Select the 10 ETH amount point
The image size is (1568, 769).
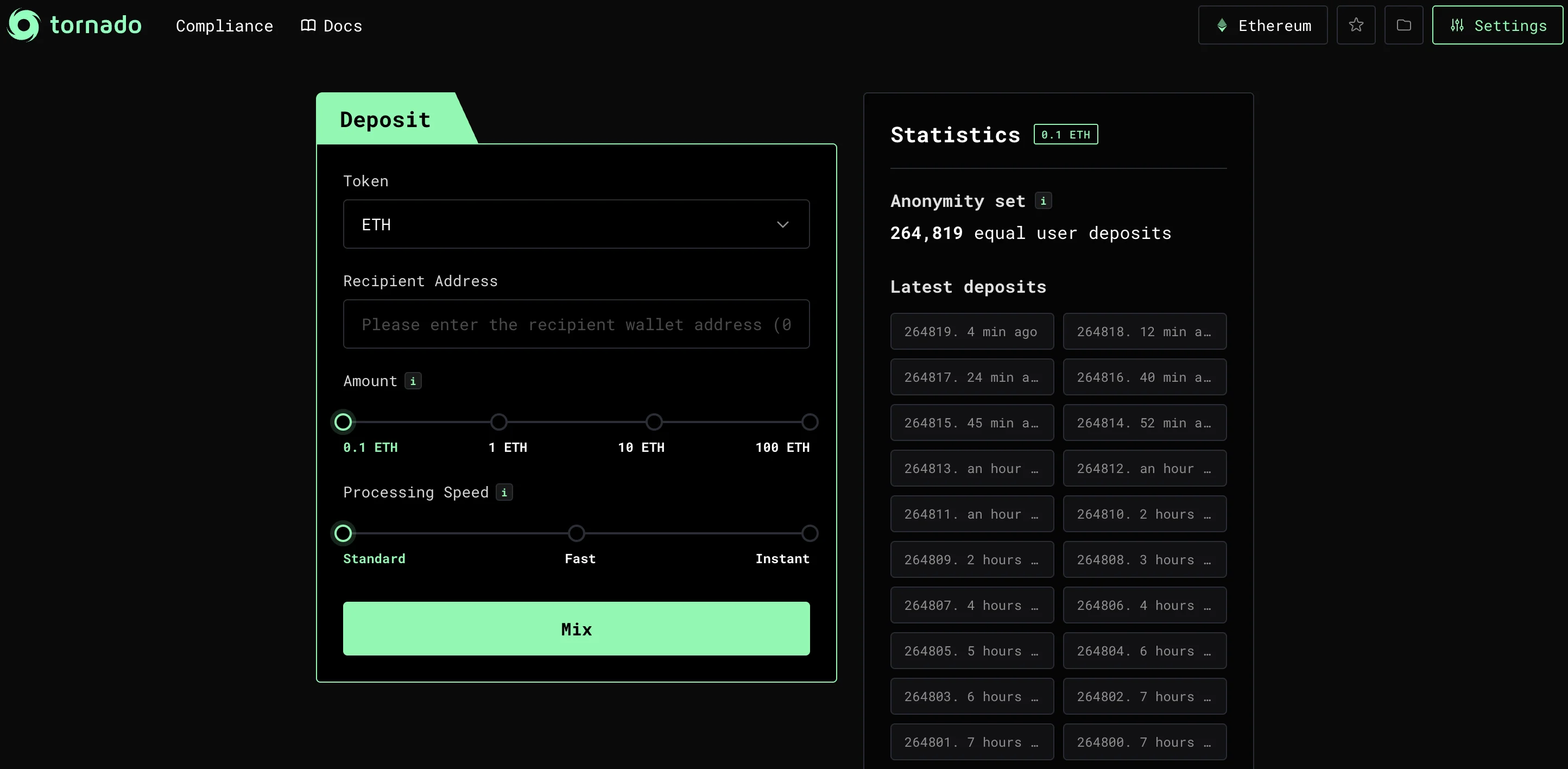tap(654, 421)
